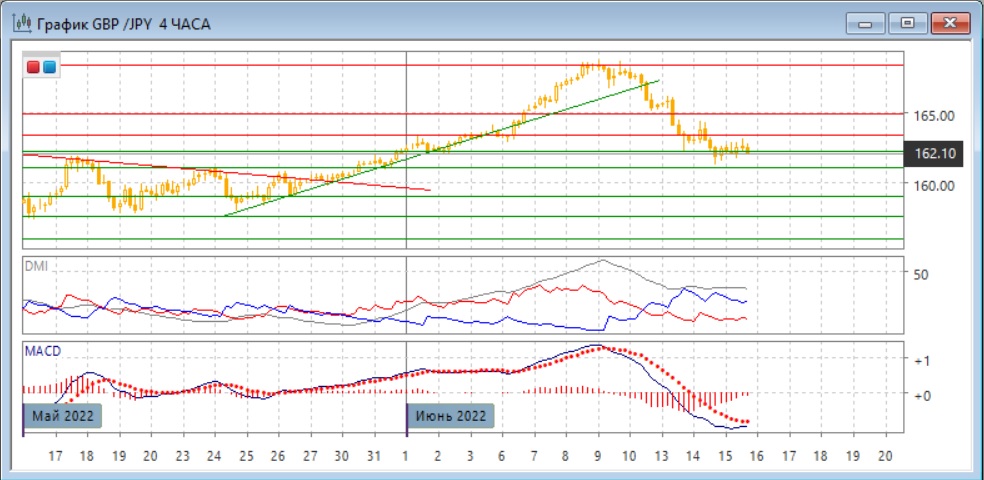Click the Май 2022 month marker
Screen dimensions: 984x480
tap(64, 415)
